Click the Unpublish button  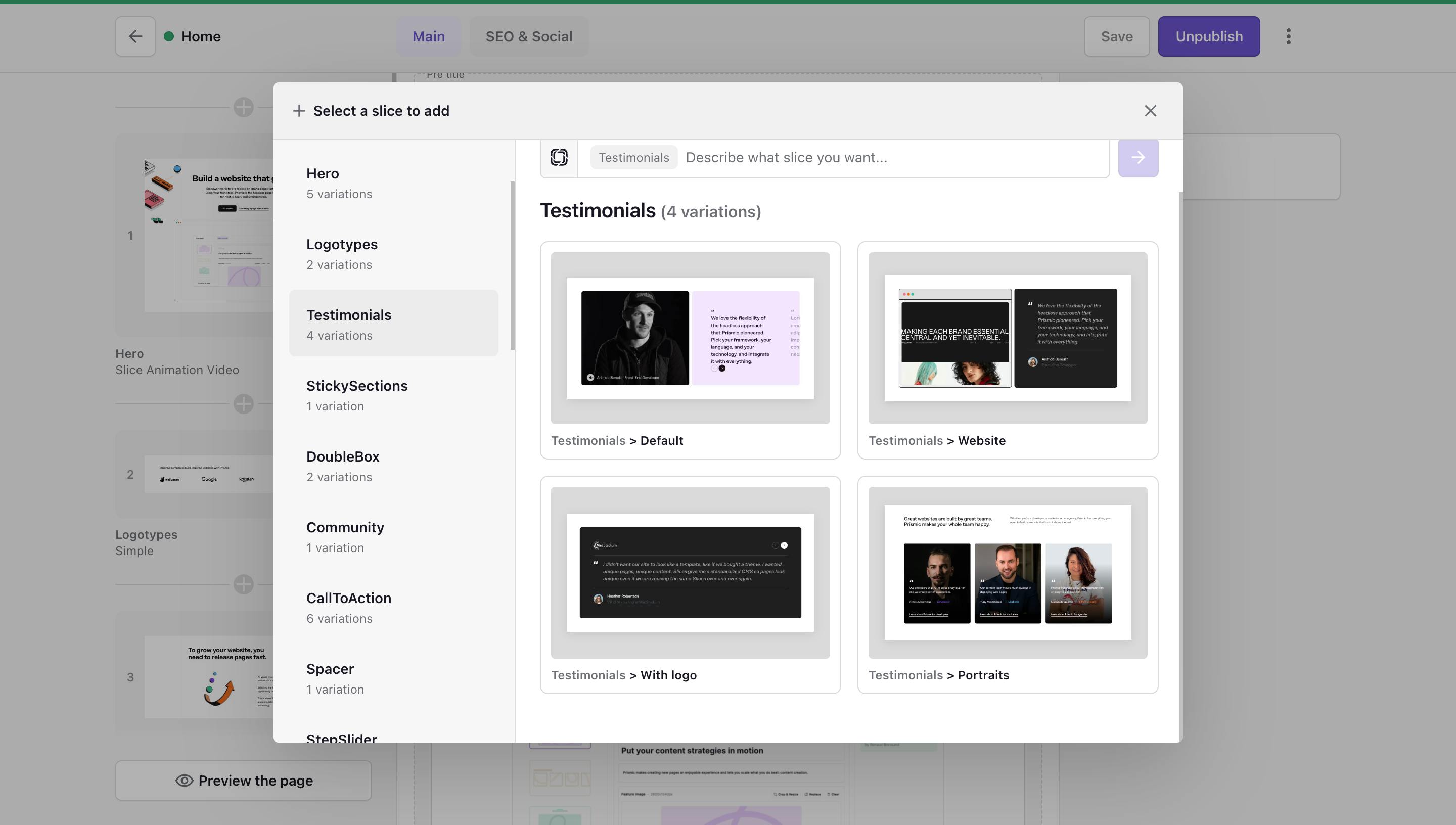point(1208,36)
